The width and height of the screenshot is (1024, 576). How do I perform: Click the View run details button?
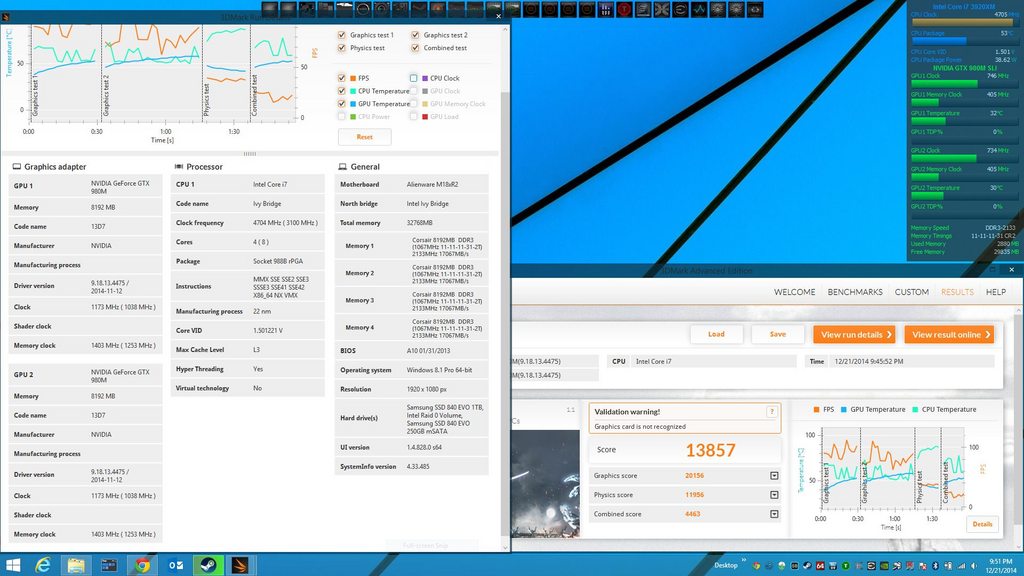pos(854,334)
